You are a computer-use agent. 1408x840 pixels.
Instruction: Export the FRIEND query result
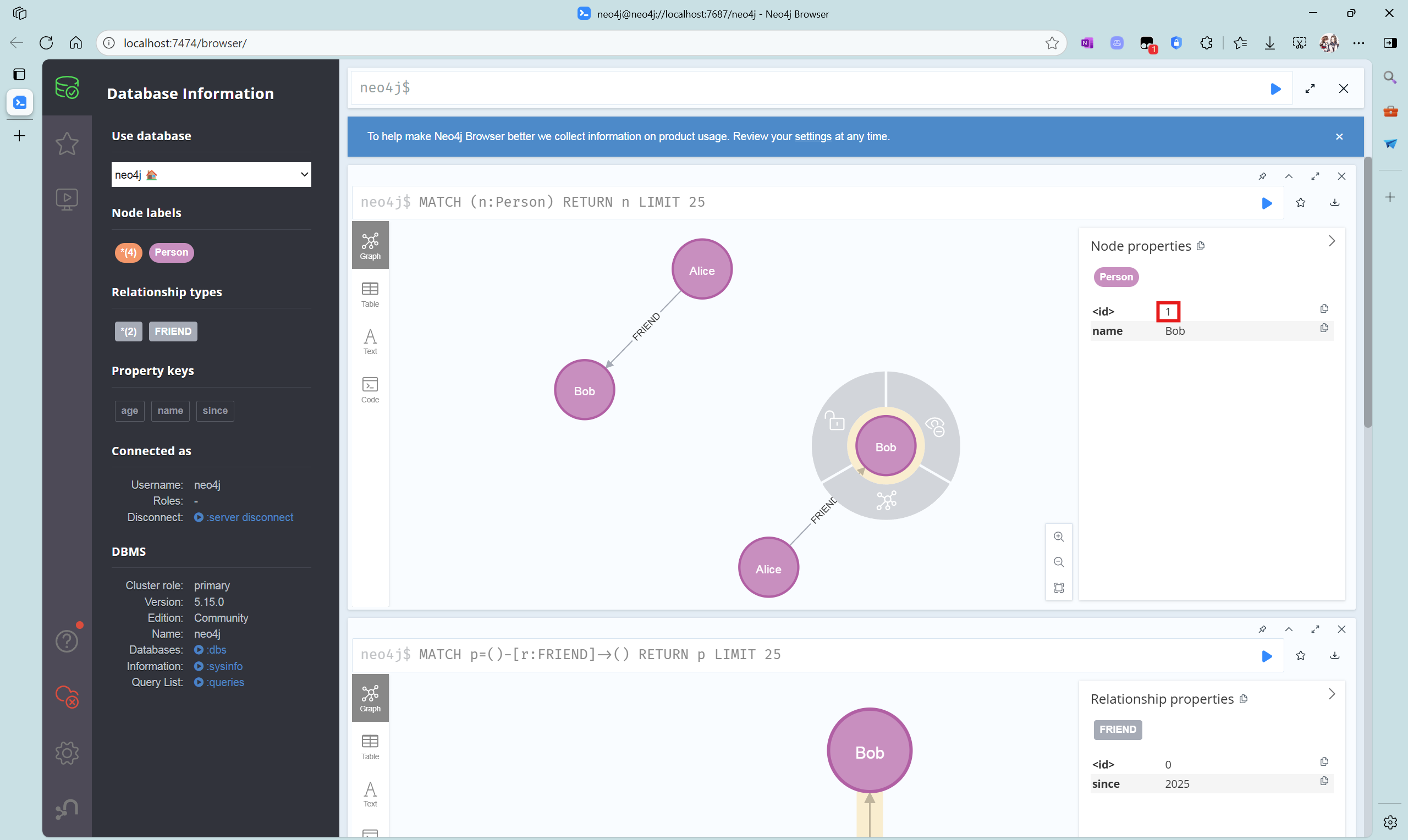point(1335,655)
